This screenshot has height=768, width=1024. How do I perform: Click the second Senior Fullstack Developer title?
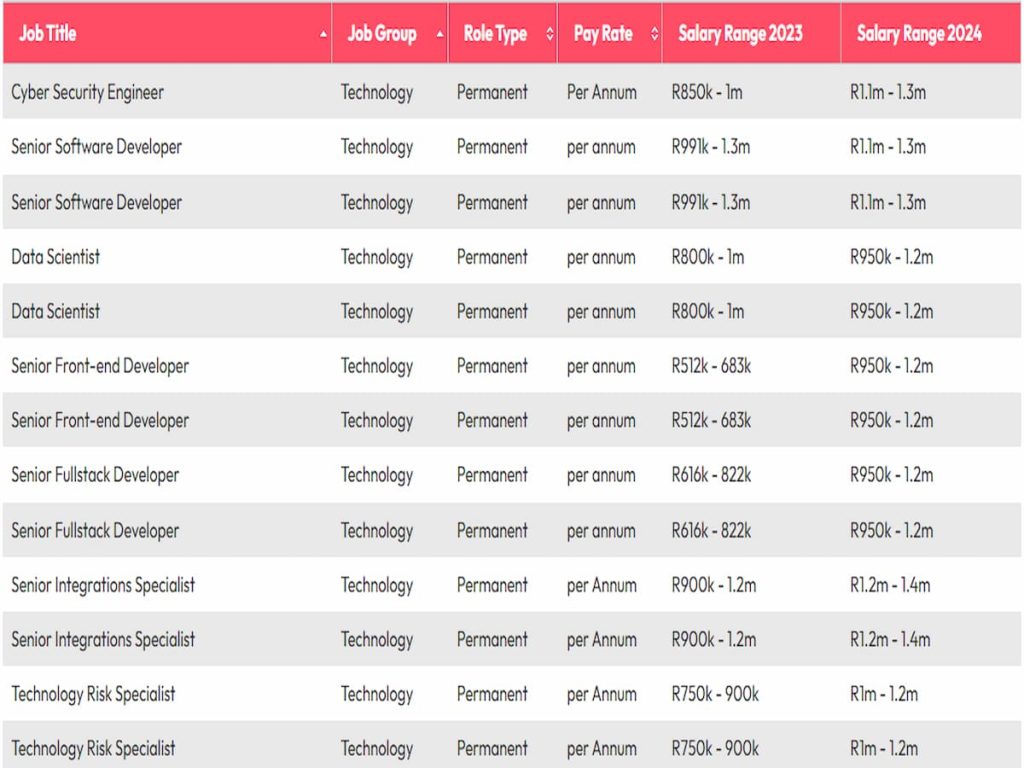pyautogui.click(x=95, y=530)
